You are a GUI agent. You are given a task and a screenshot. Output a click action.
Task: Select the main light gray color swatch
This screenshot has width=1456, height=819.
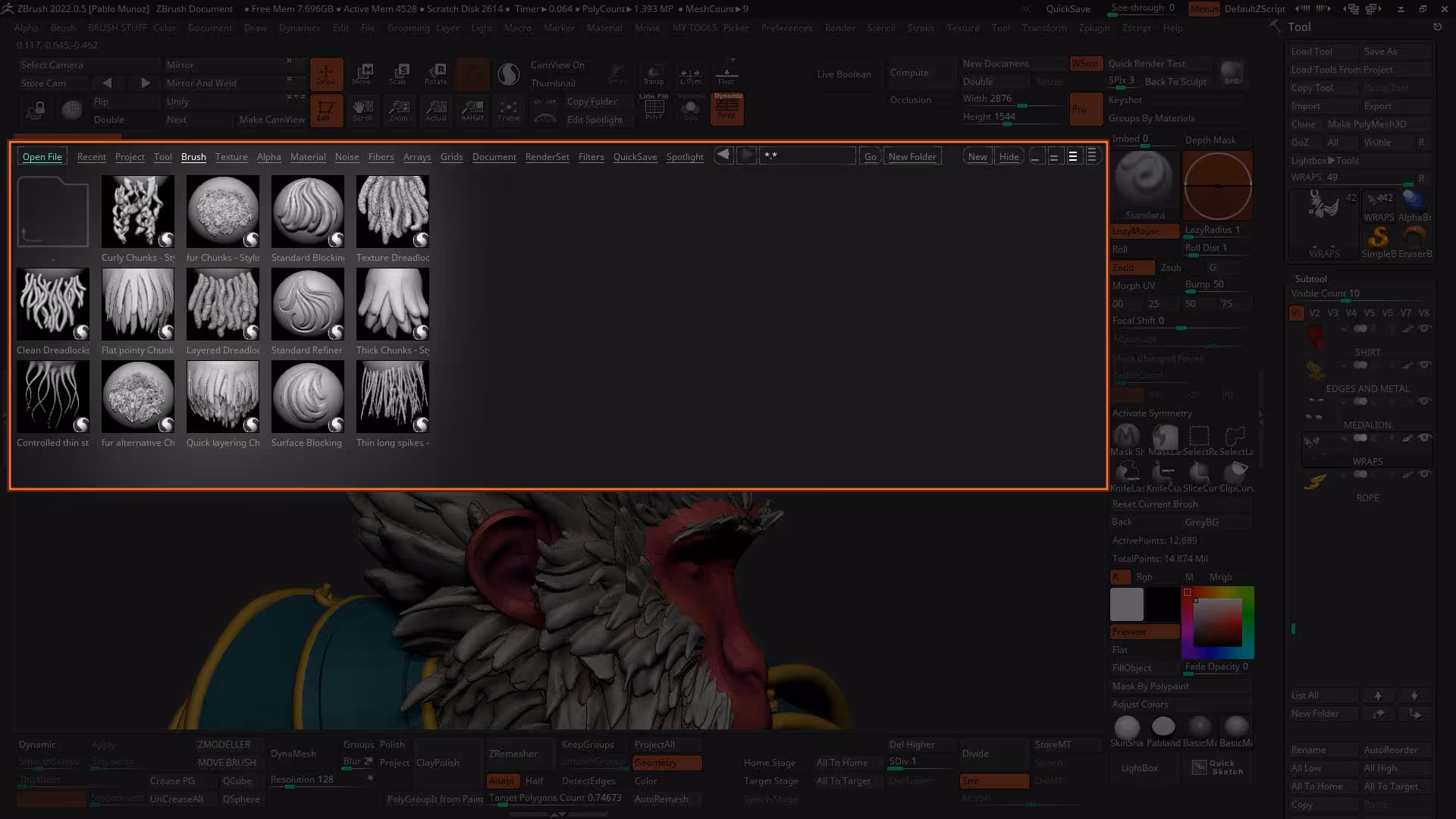coord(1126,604)
